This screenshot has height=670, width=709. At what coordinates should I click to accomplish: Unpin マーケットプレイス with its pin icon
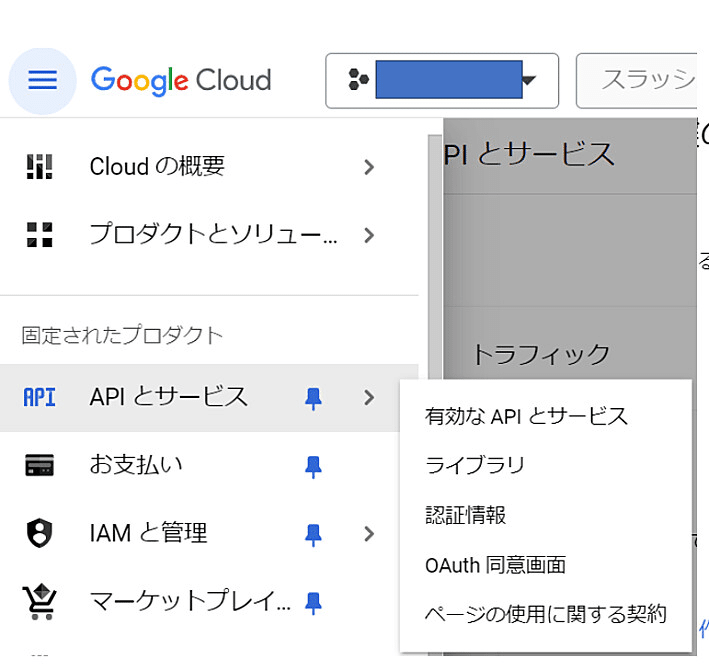pos(313,603)
